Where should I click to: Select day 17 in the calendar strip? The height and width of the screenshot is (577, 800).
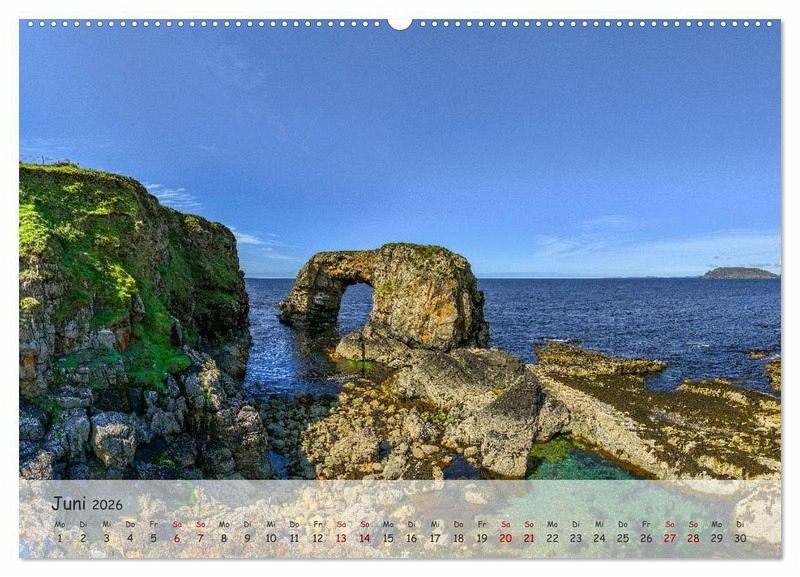pos(435,538)
